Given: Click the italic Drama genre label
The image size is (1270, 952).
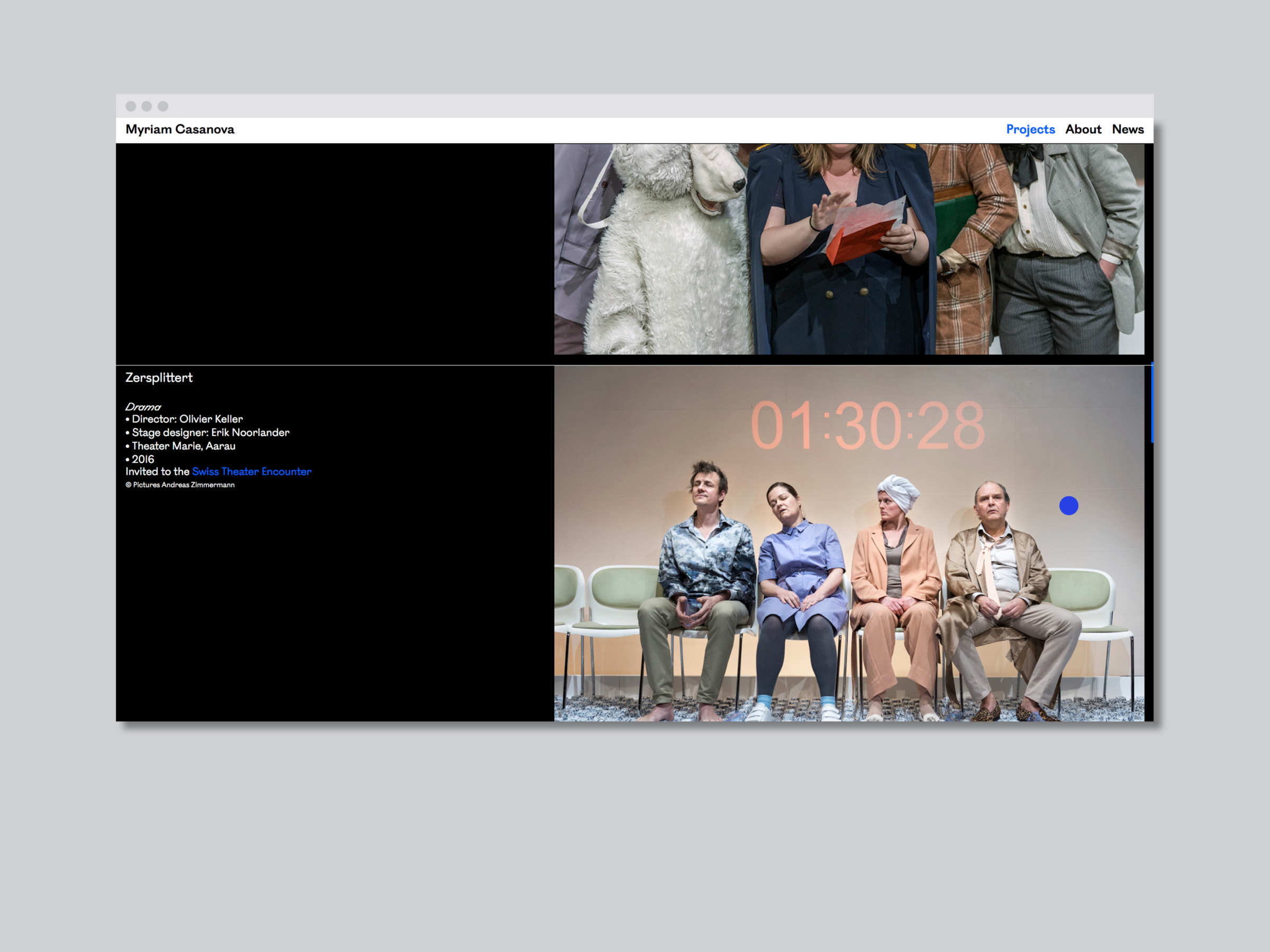Looking at the screenshot, I should 143,407.
